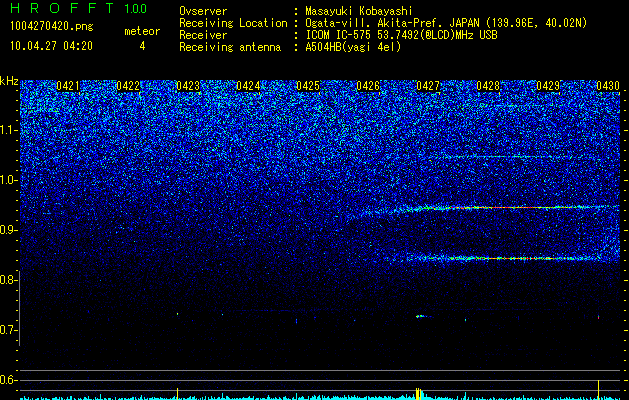This screenshot has width=629, height=400.
Task: Select the file name 1004270420.png
Action: [x=52, y=27]
